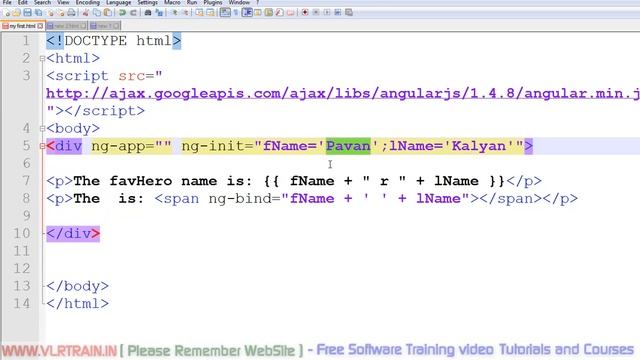Click 'ng-bind' attribute on line 8
Viewport: 640px width, 360px height.
[240, 199]
